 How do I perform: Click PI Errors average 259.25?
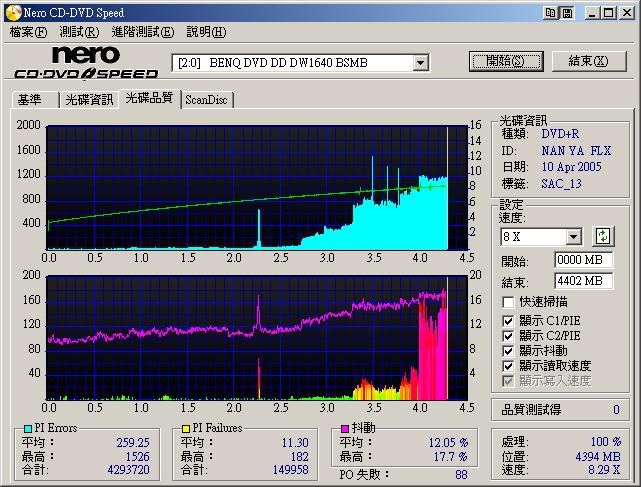133,442
